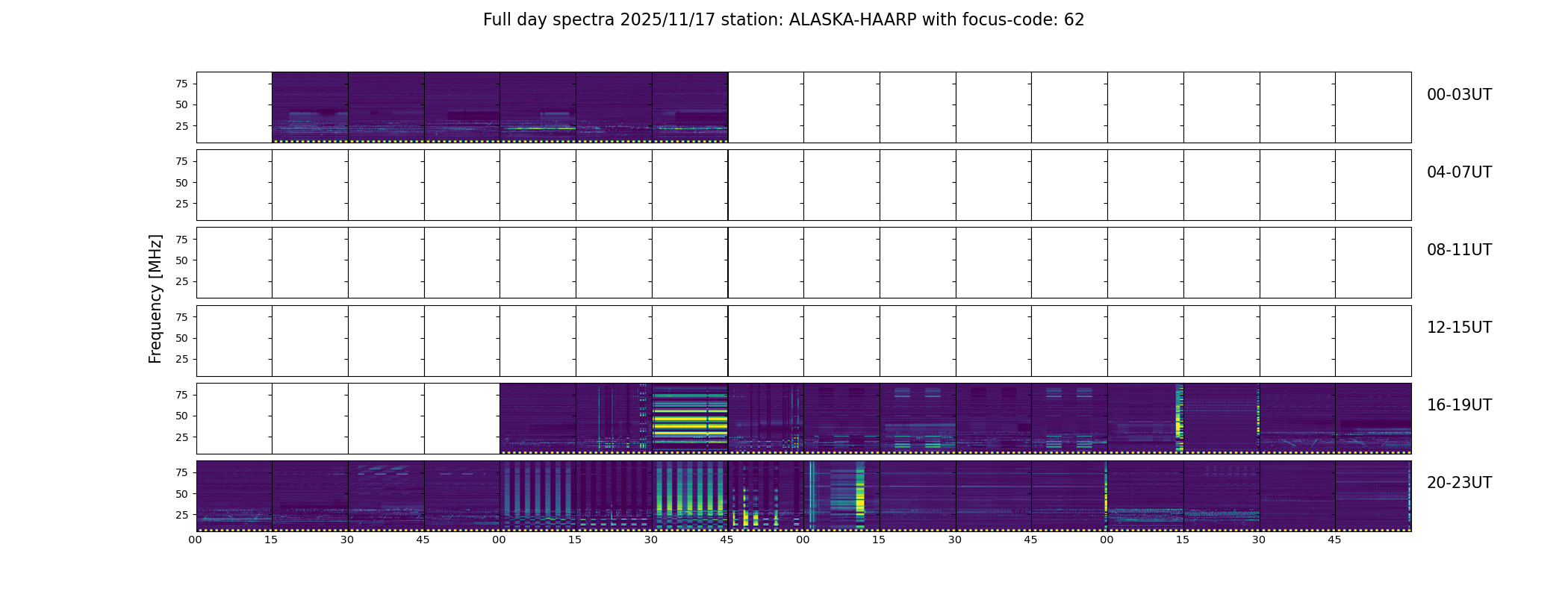
Task: Click the 19:00–19:15 spectrogram with yellow edge burst
Action: point(1145,419)
